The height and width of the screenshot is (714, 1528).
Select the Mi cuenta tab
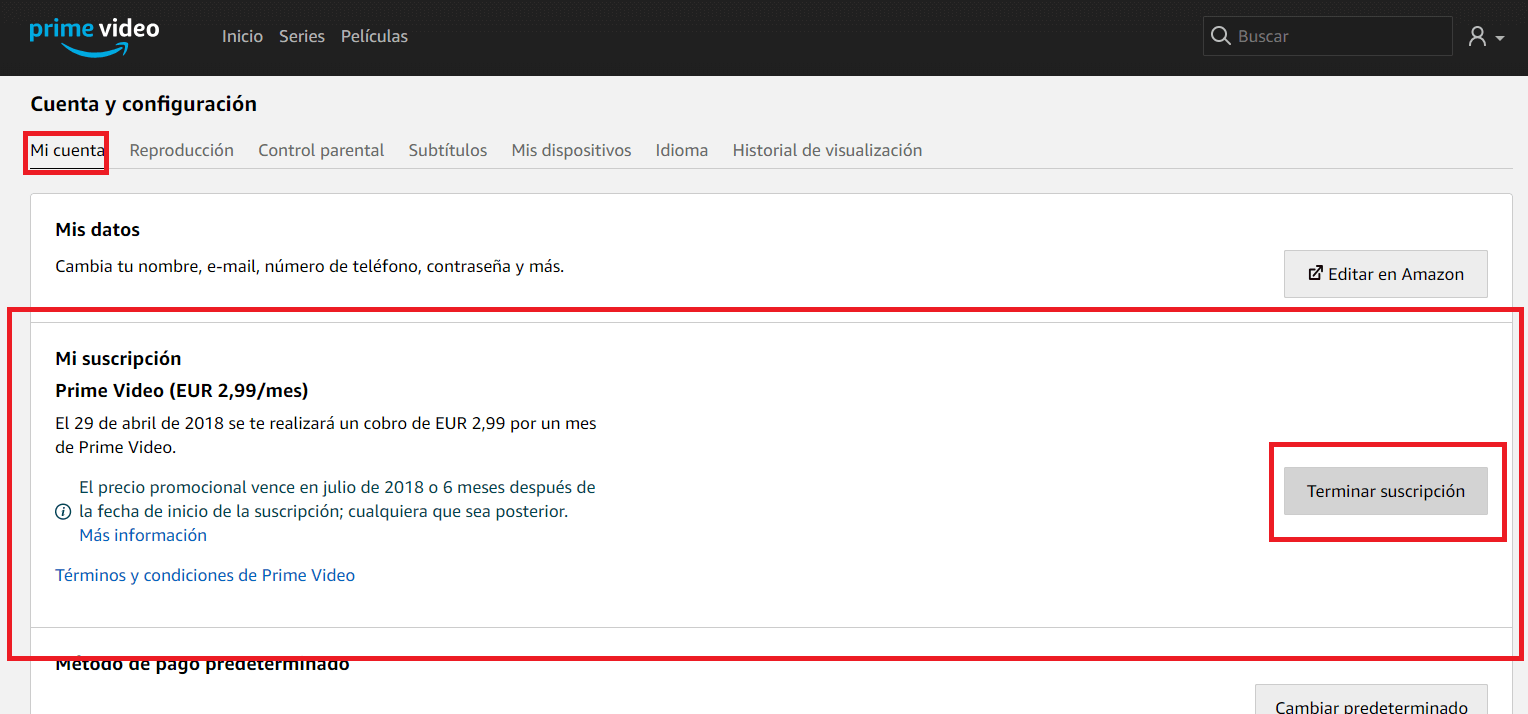67,150
